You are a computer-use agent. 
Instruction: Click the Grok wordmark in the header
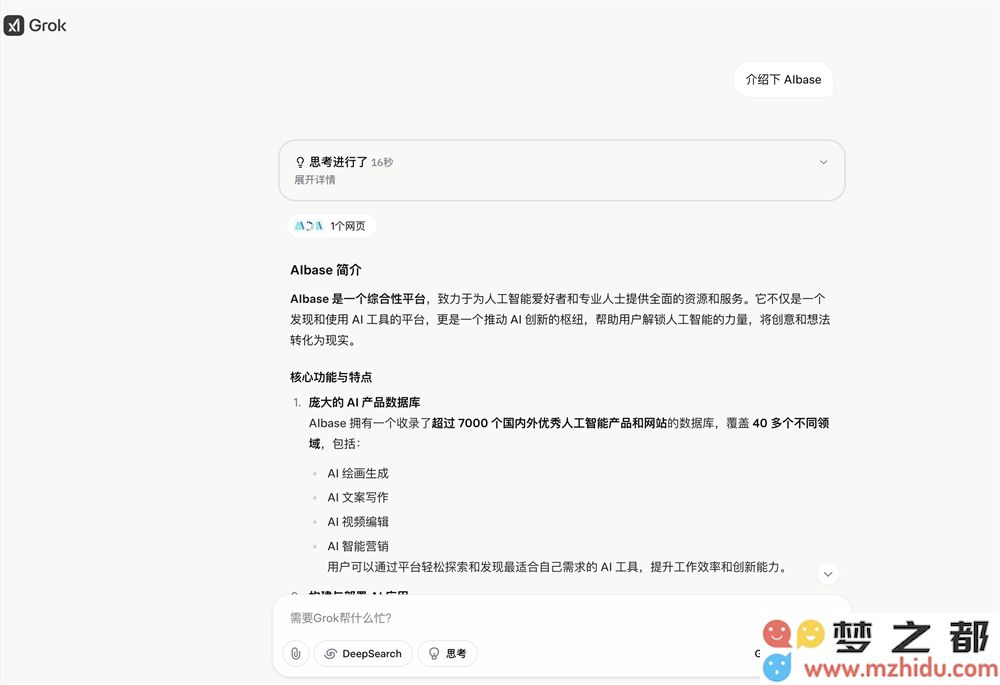coord(48,26)
